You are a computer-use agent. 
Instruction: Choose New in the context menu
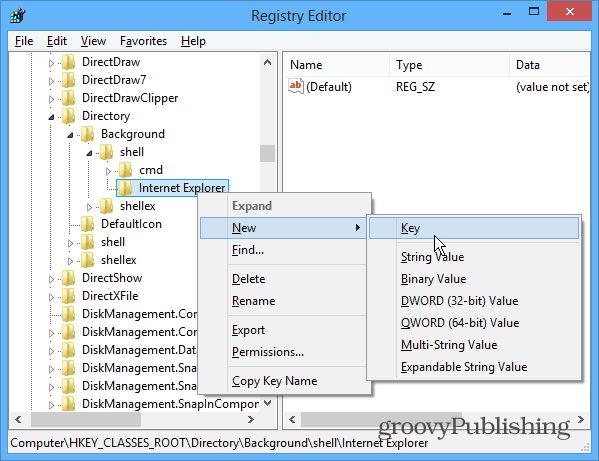[283, 228]
